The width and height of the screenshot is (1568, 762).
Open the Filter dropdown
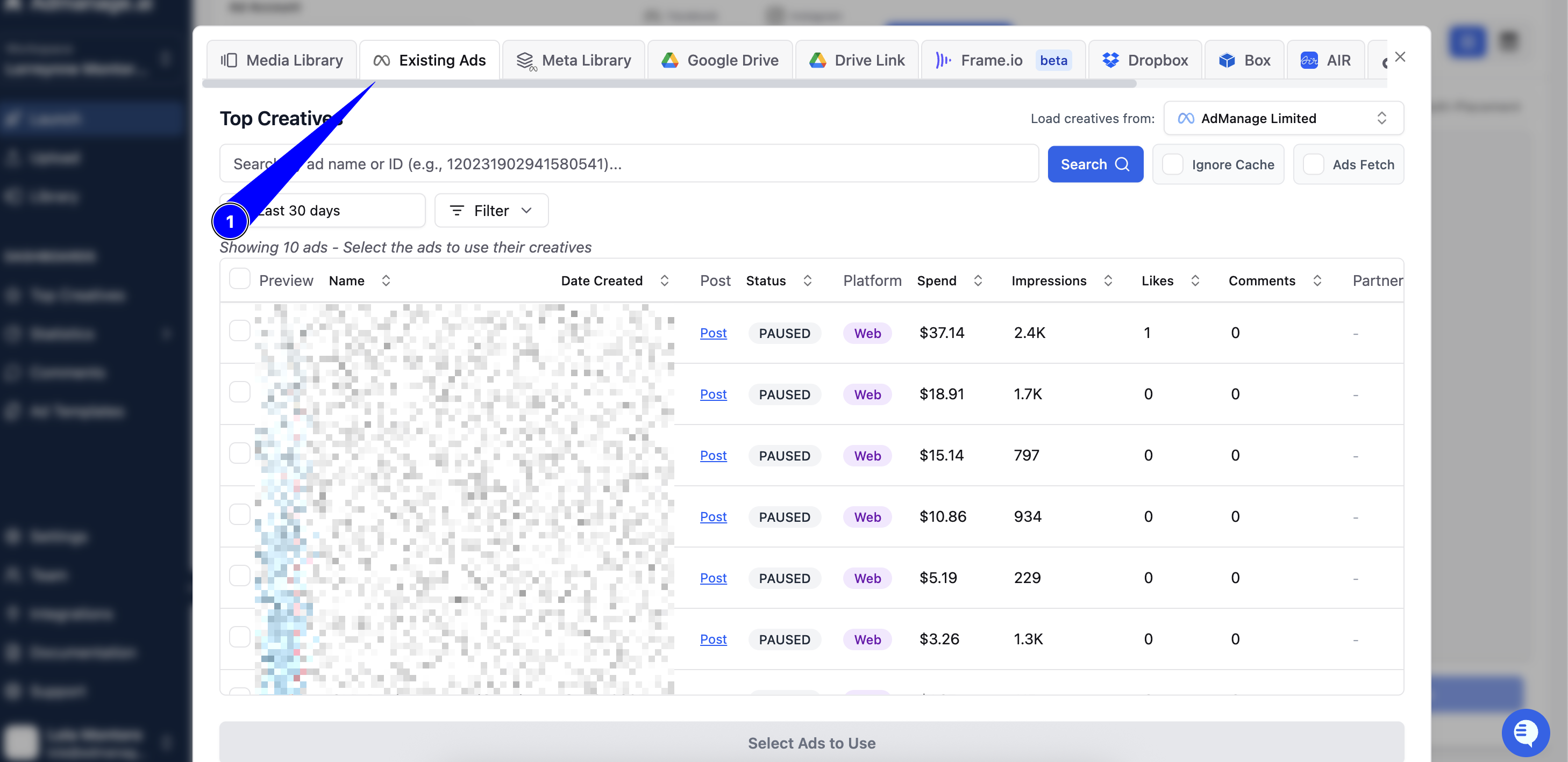[491, 211]
